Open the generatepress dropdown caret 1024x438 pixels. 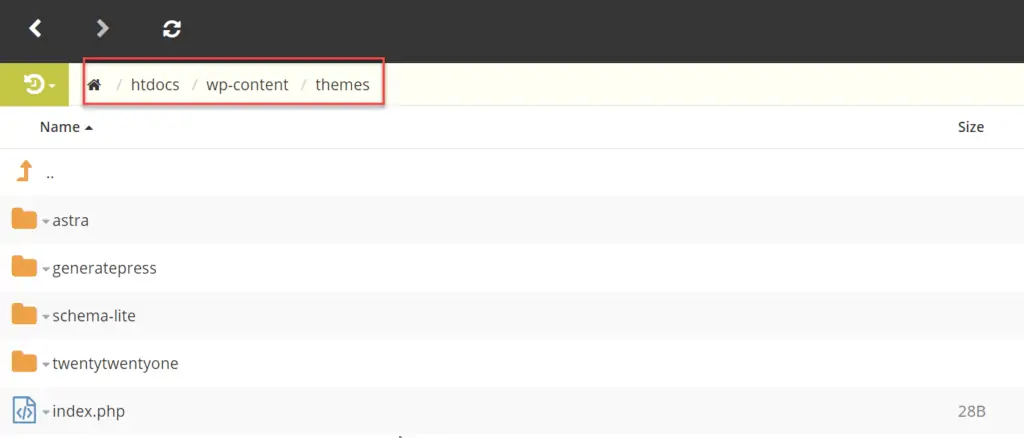pyautogui.click(x=46, y=270)
